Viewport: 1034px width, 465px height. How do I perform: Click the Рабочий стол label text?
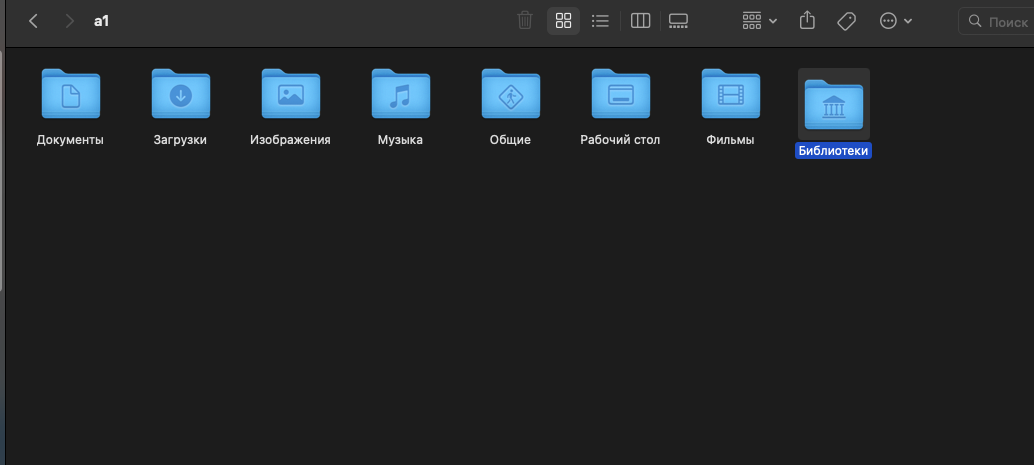[x=620, y=140]
